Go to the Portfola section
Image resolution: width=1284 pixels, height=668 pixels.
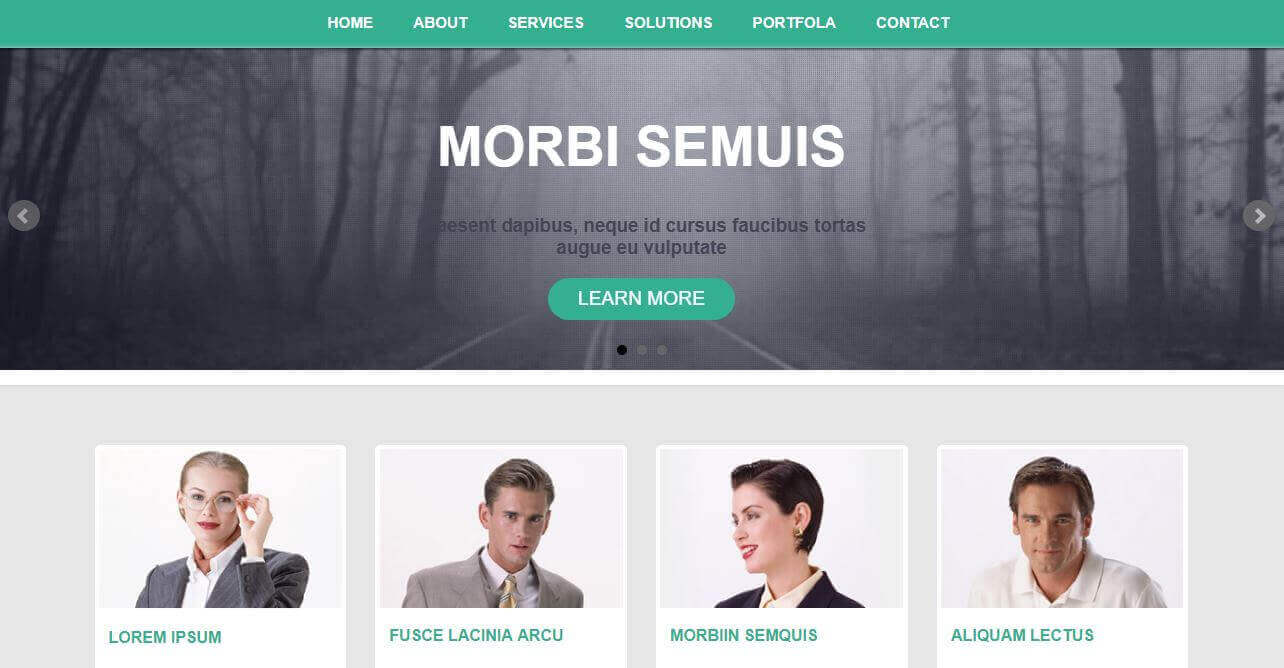794,23
